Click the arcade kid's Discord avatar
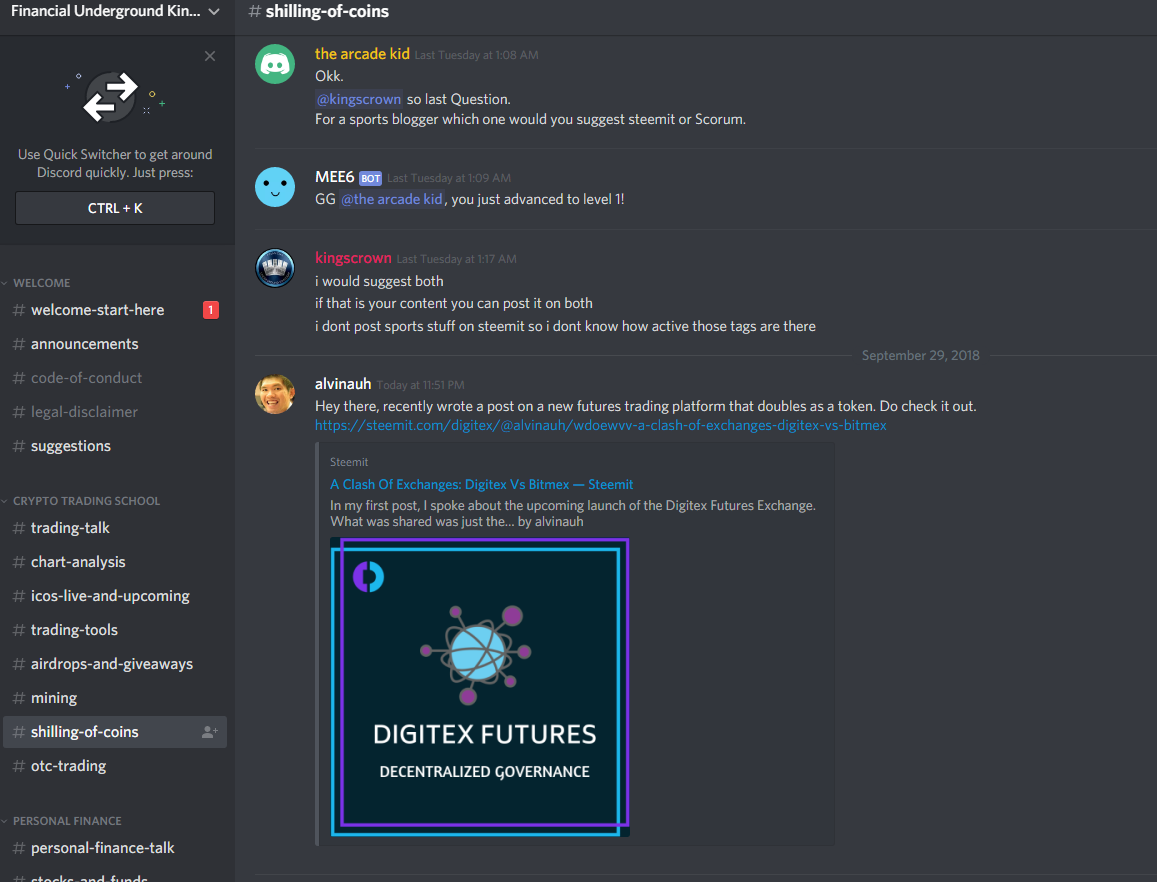 [274, 64]
